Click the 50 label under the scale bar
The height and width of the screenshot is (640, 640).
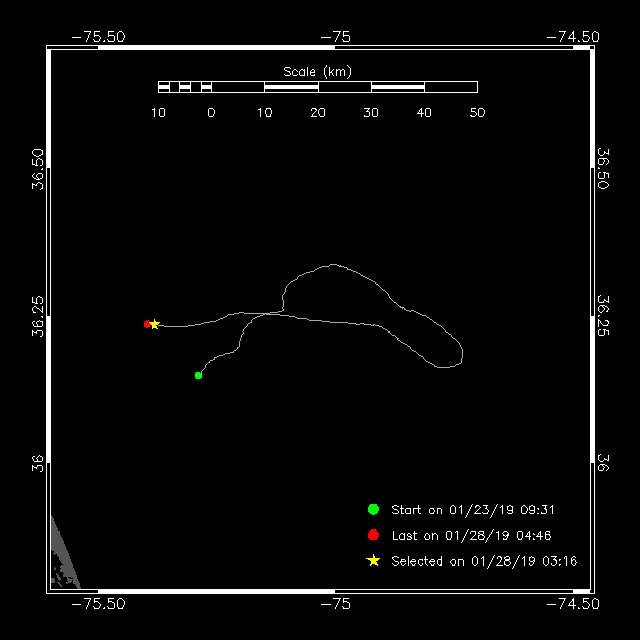click(477, 113)
